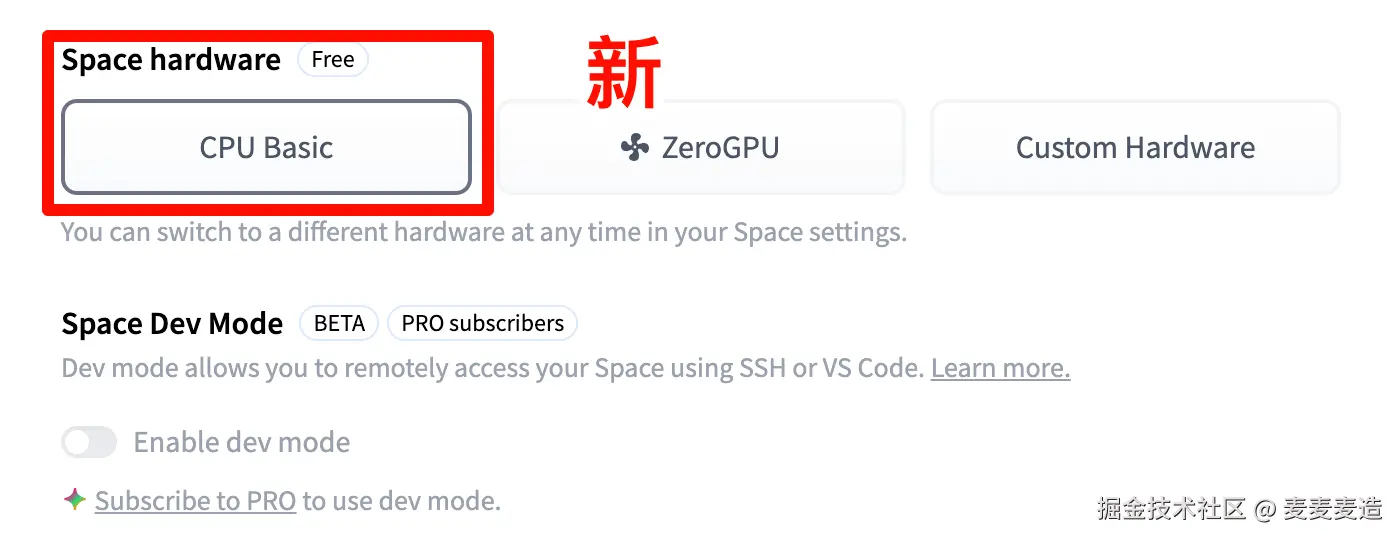The width and height of the screenshot is (1400, 540).
Task: Click the "to use dev mode" text
Action: click(401, 500)
